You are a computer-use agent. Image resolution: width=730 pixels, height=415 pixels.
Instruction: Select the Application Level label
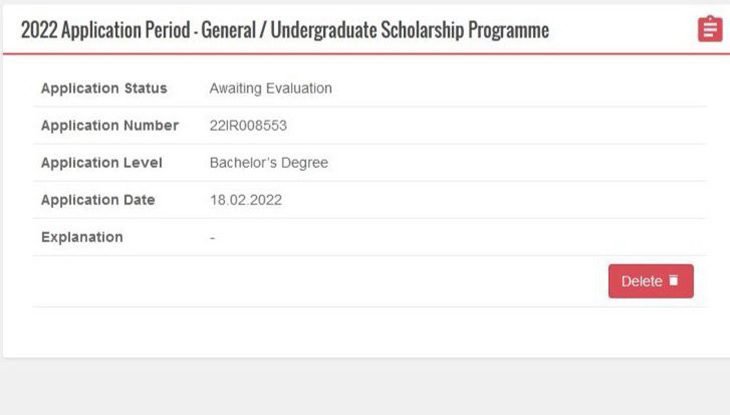[x=101, y=162]
